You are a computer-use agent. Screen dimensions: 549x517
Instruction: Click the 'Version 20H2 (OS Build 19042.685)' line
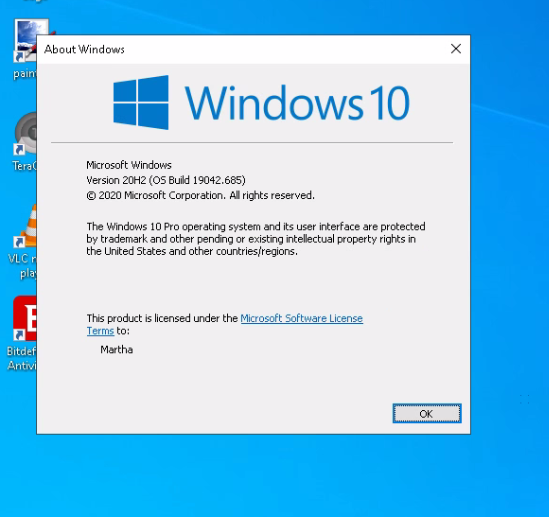tap(166, 180)
